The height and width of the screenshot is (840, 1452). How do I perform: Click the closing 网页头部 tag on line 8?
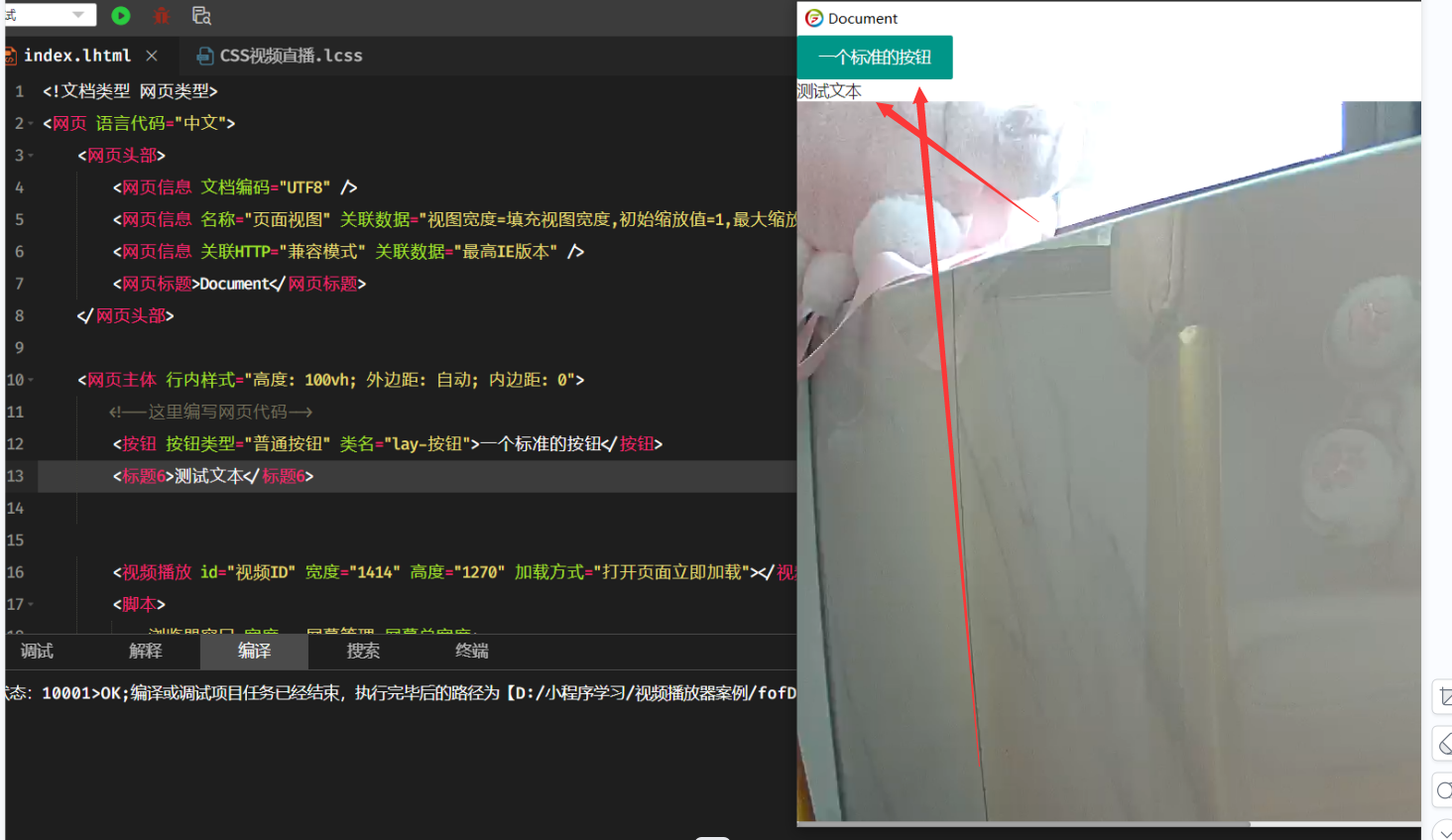pyautogui.click(x=126, y=315)
